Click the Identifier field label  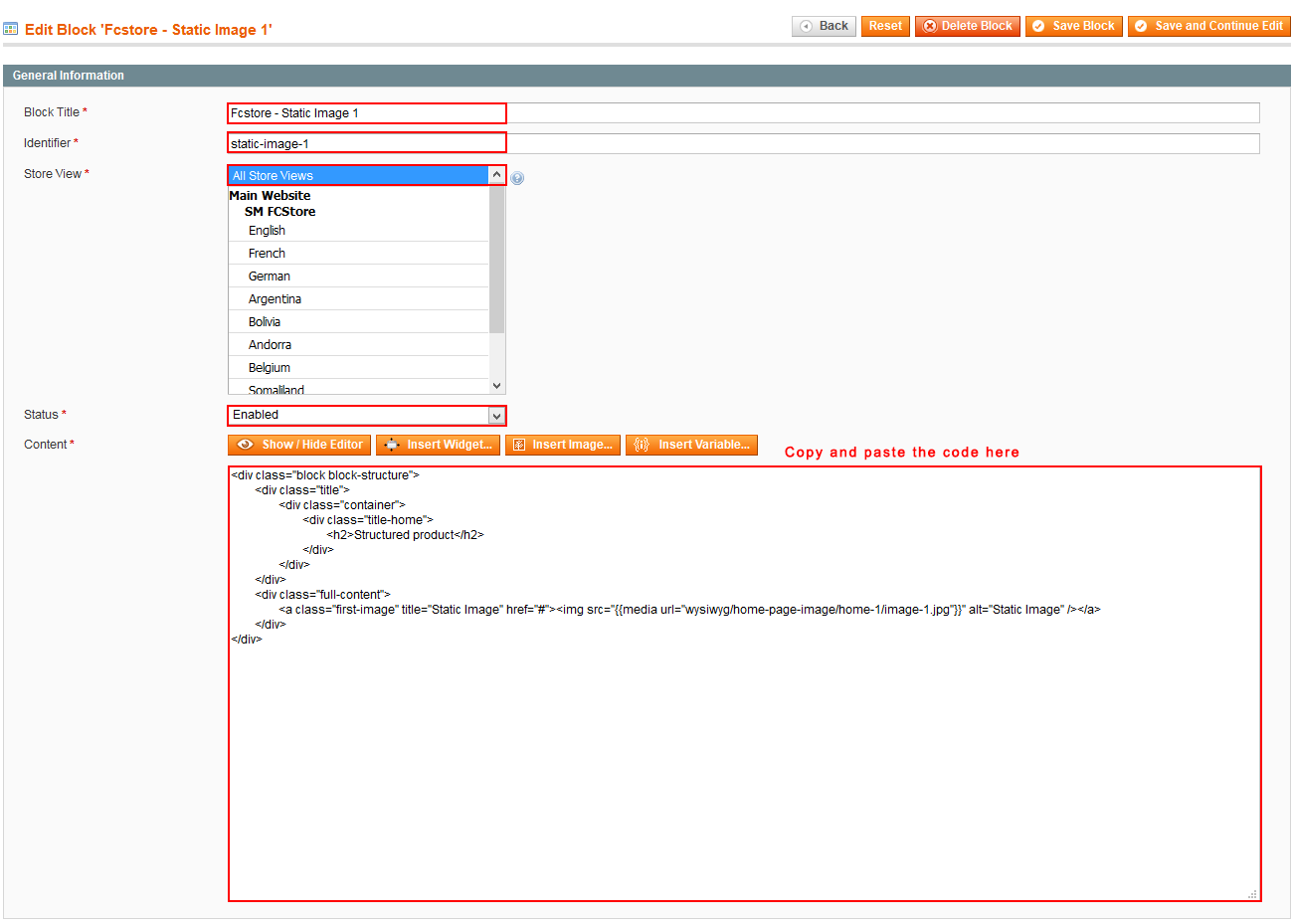click(x=51, y=143)
